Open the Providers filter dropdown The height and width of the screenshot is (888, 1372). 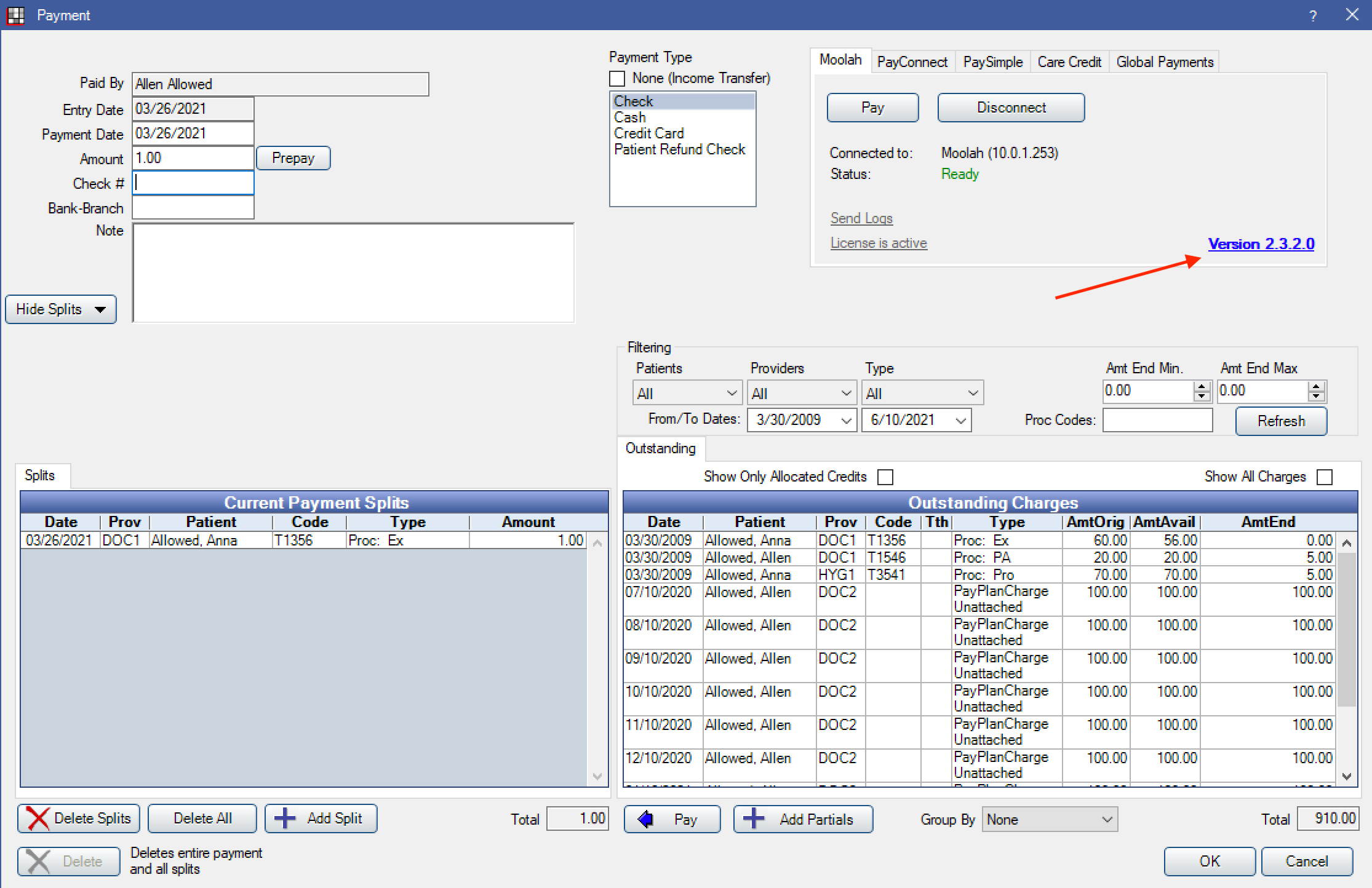[x=802, y=393]
